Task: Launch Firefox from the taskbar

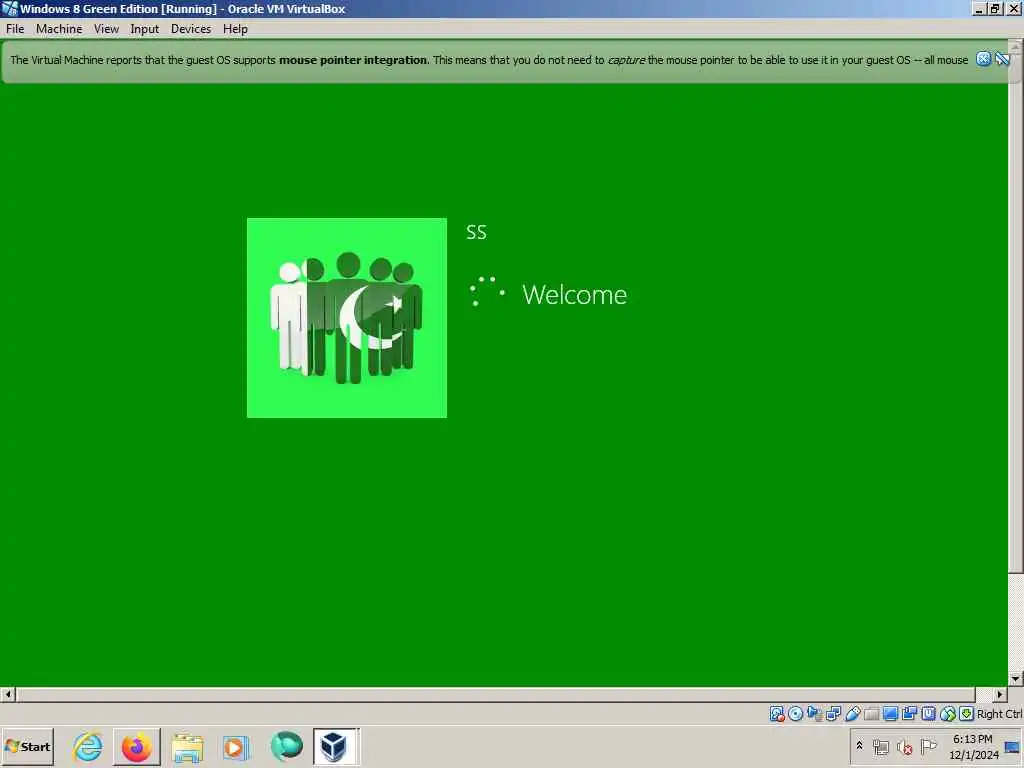Action: (136, 746)
